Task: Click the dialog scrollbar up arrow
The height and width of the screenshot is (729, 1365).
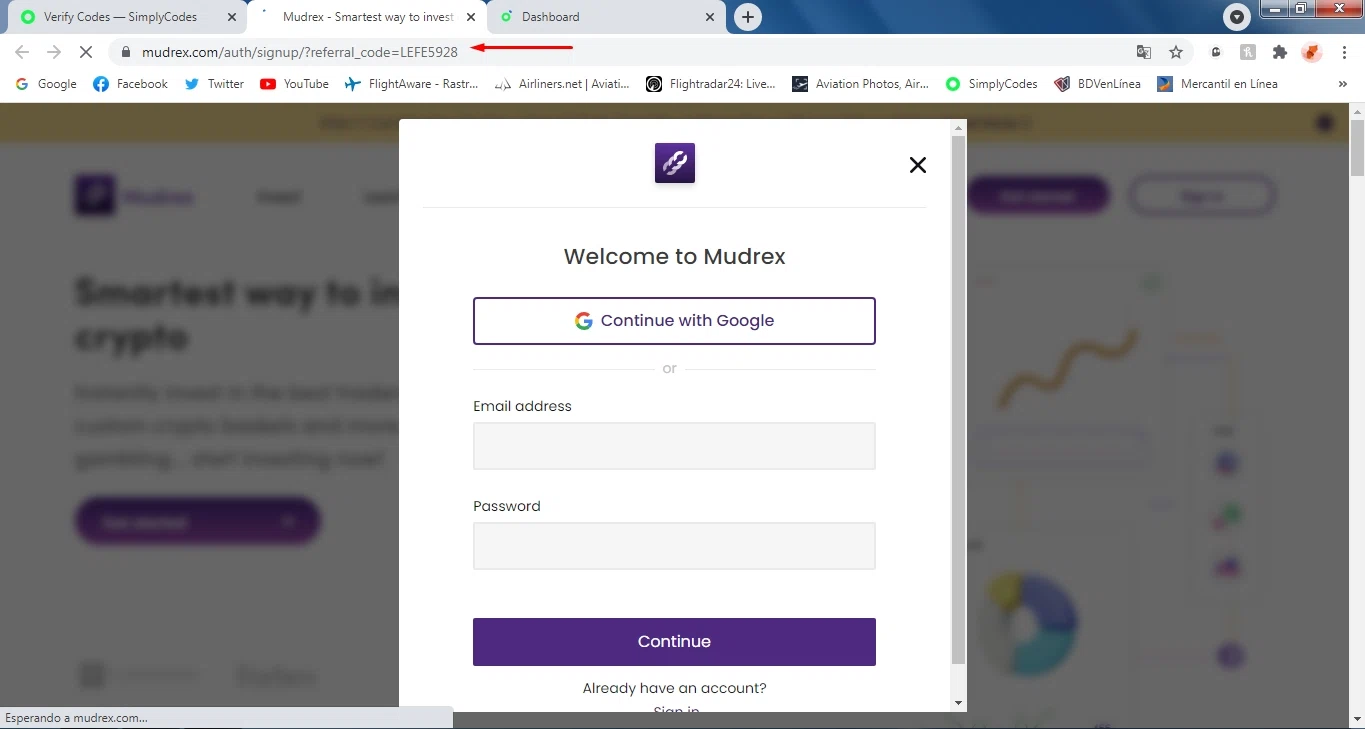Action: coord(958,128)
